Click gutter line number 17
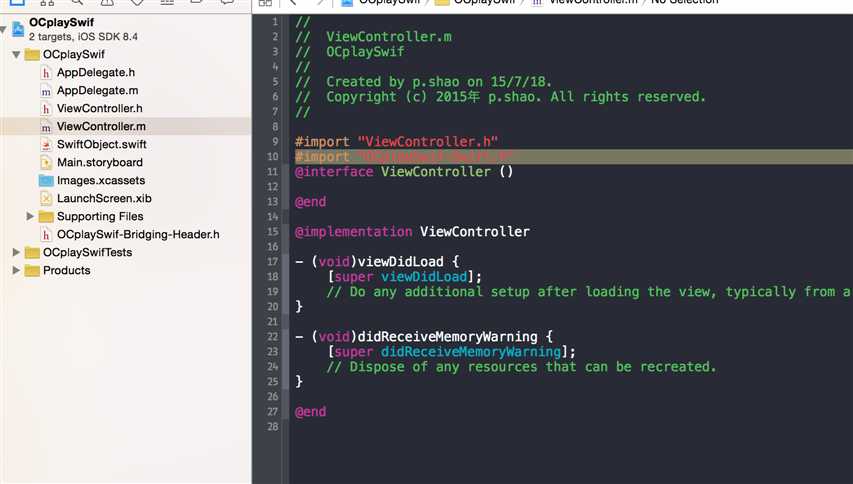 coord(273,262)
